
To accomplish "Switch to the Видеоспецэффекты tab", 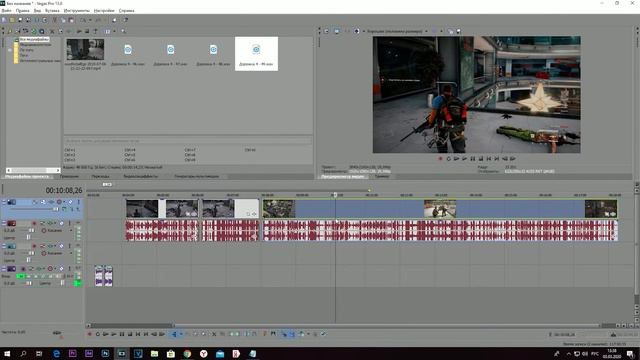I will click(x=140, y=176).
